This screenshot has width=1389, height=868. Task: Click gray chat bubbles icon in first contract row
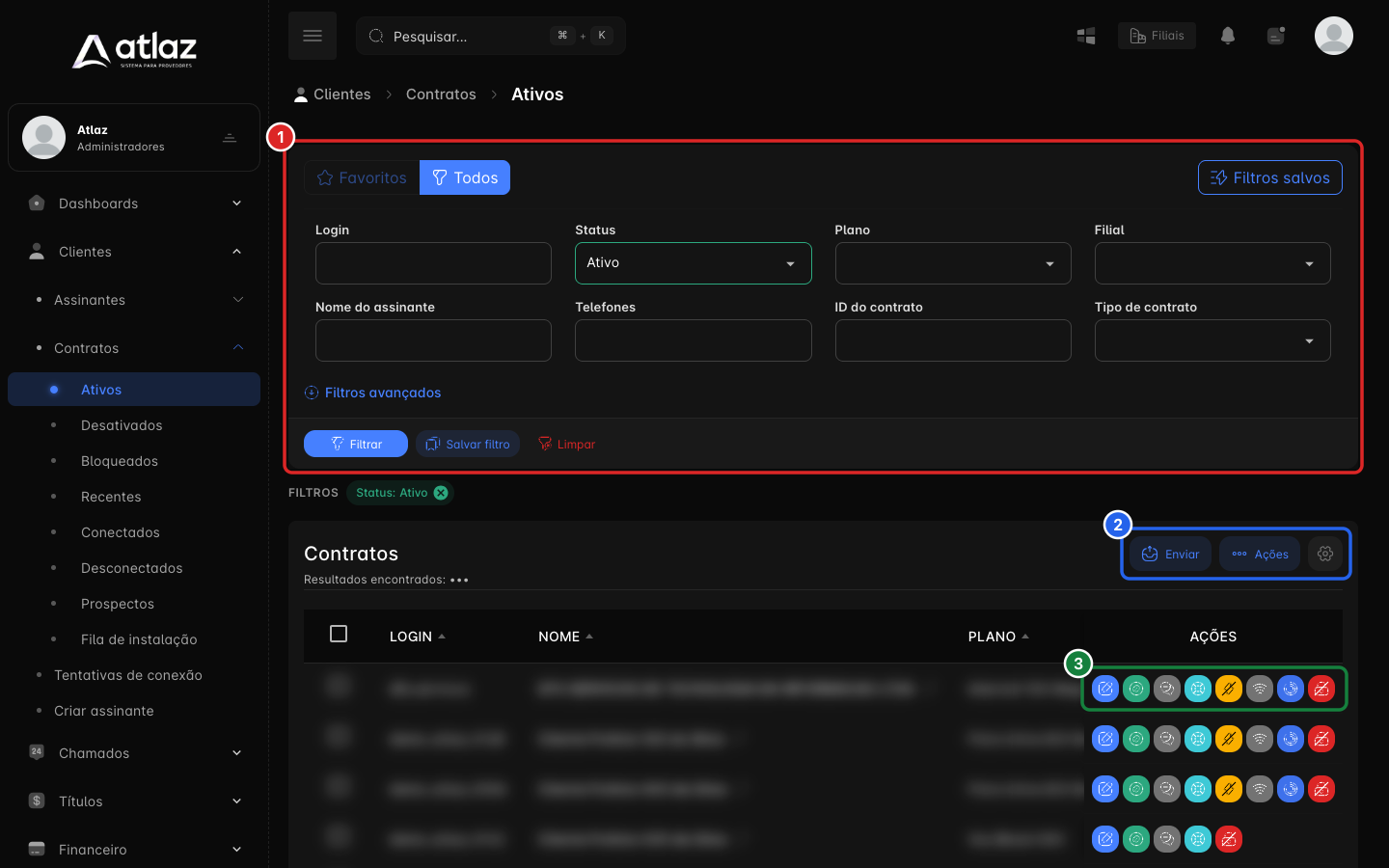pos(1167,689)
